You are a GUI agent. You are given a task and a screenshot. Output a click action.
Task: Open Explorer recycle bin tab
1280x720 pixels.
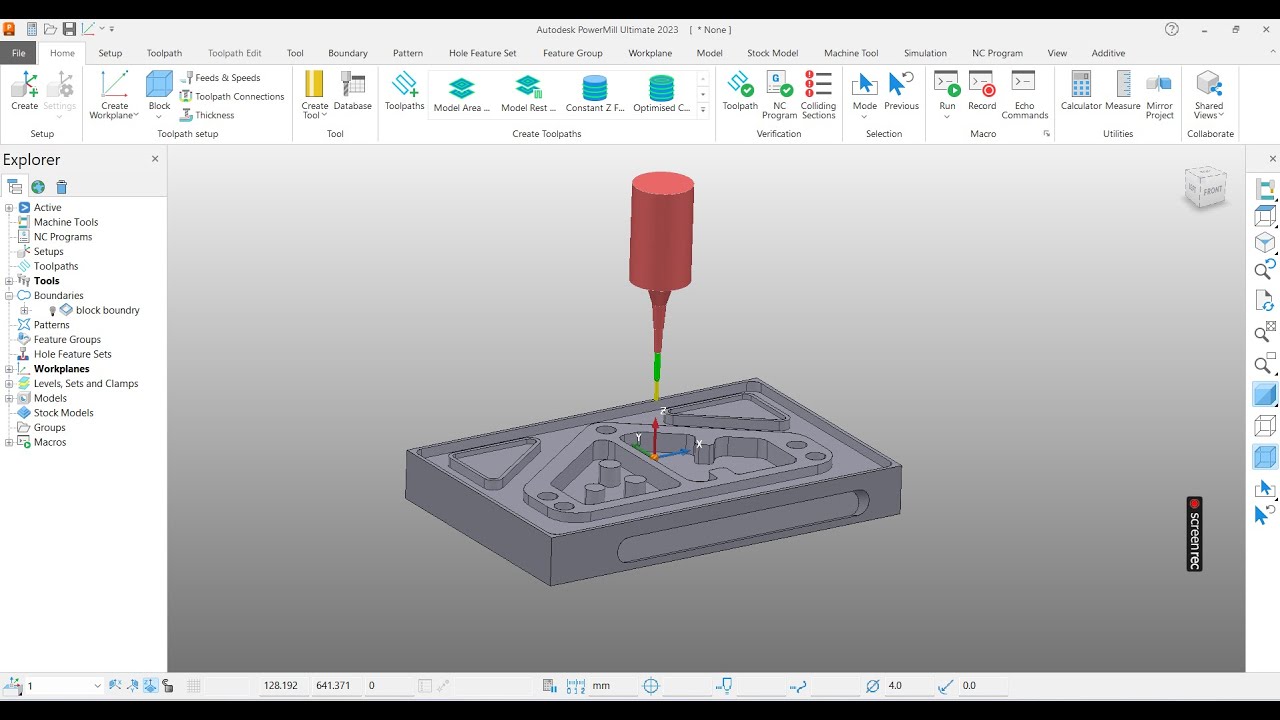coord(62,186)
